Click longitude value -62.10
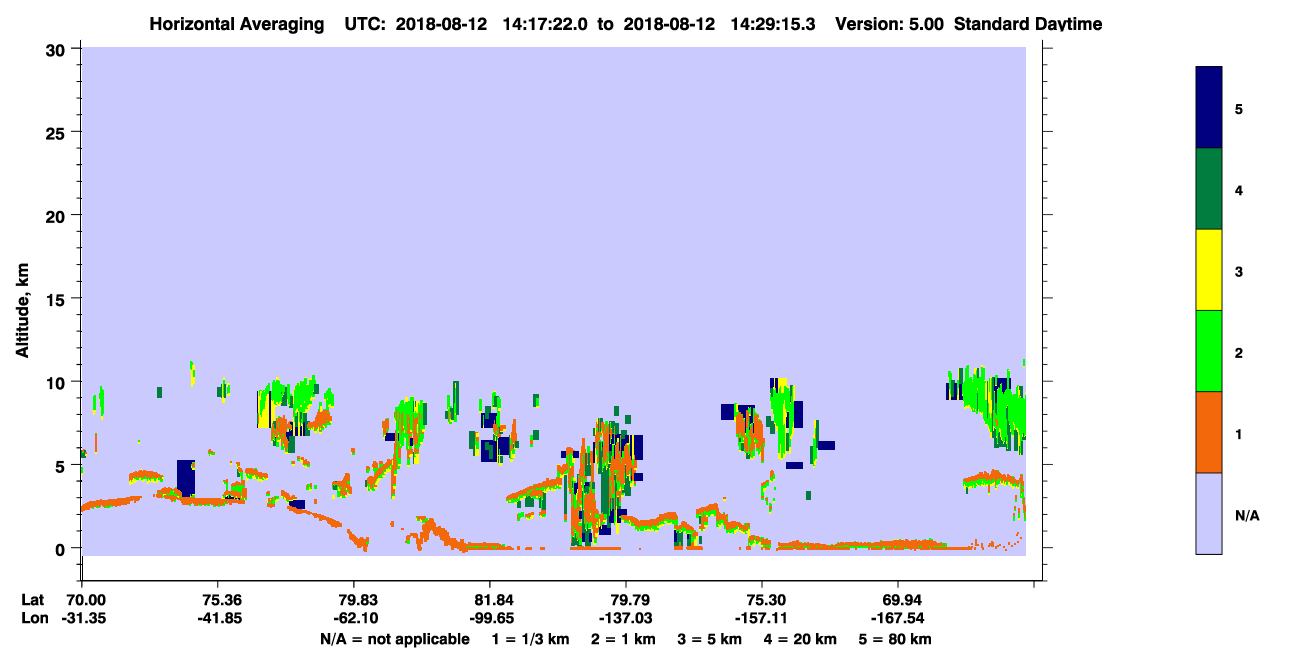The width and height of the screenshot is (1300, 667). pos(354,618)
